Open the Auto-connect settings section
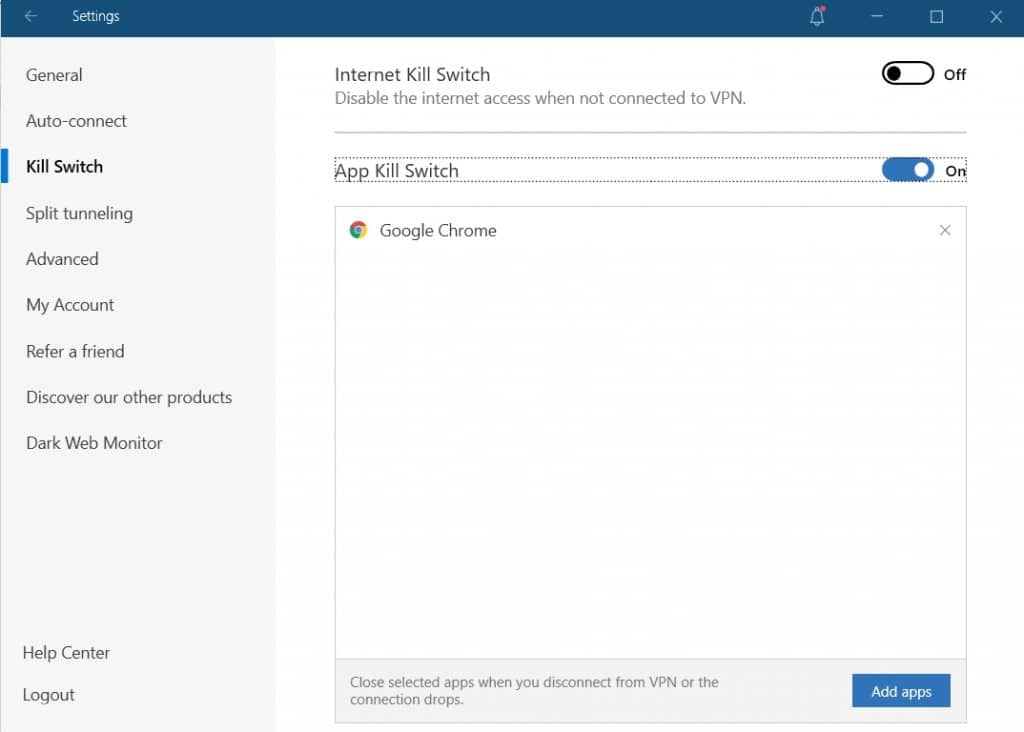Viewport: 1024px width, 732px height. pyautogui.click(x=76, y=121)
